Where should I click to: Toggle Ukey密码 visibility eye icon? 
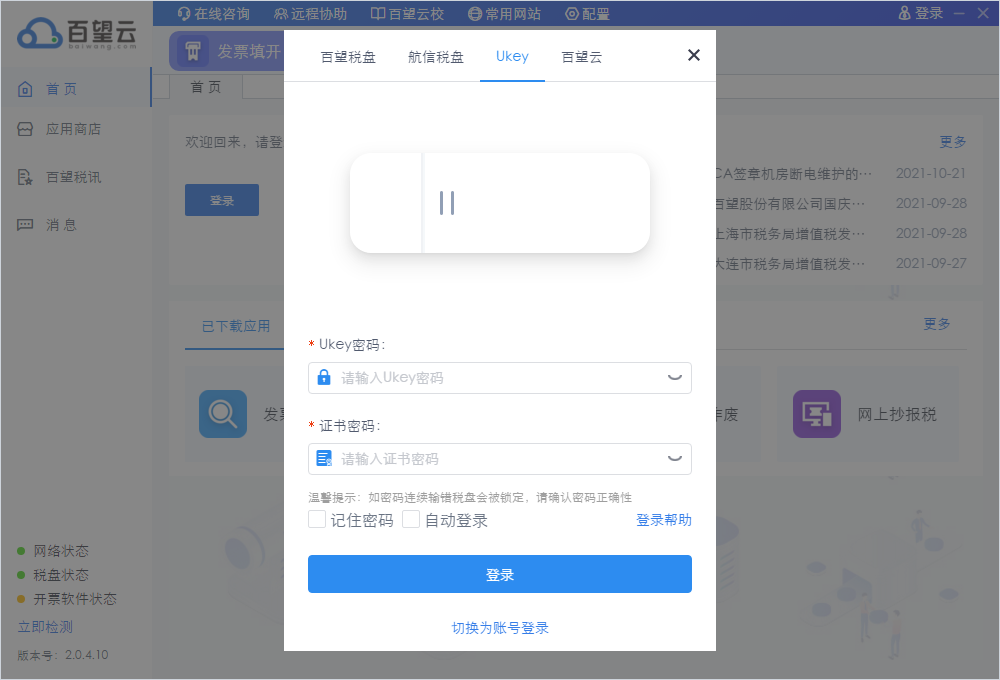pos(675,377)
